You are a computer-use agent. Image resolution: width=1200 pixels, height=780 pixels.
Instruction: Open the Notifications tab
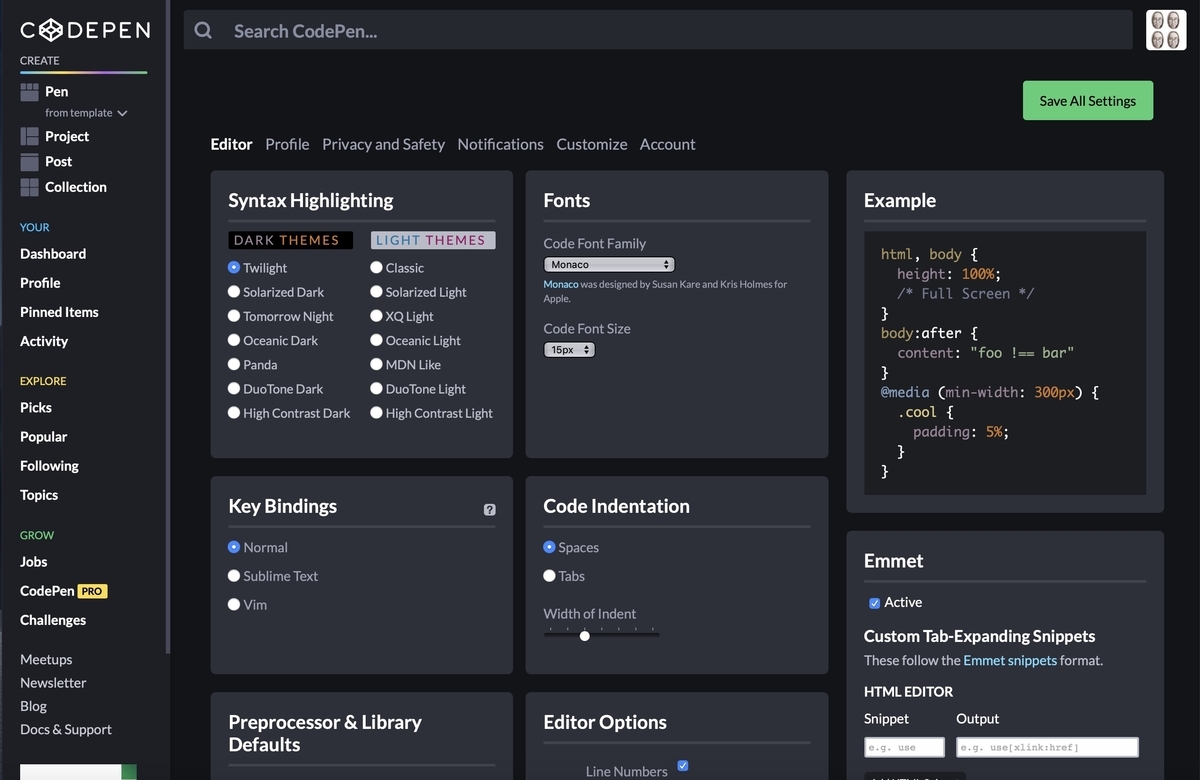coord(500,144)
